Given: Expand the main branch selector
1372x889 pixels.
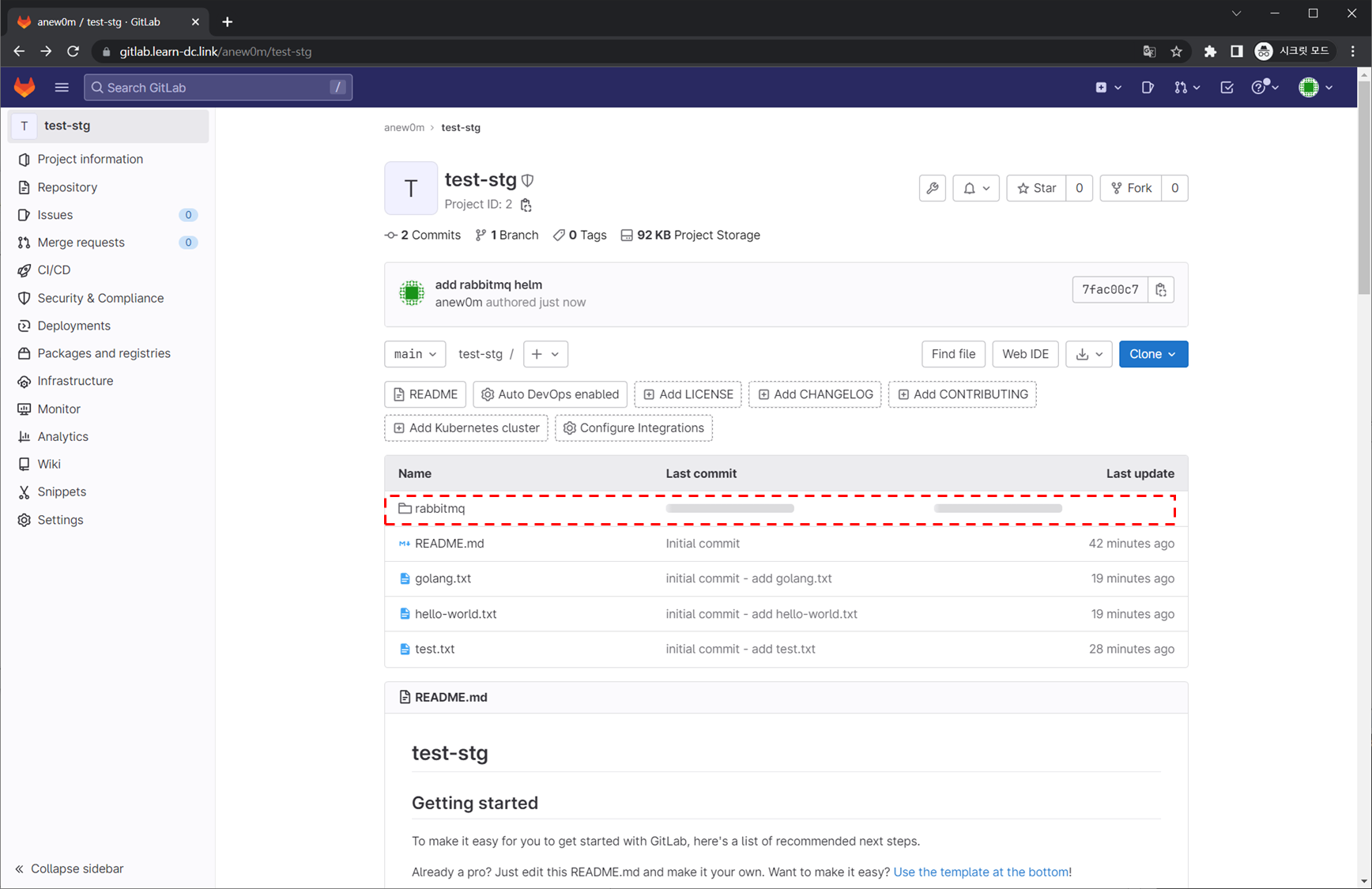Looking at the screenshot, I should 415,354.
